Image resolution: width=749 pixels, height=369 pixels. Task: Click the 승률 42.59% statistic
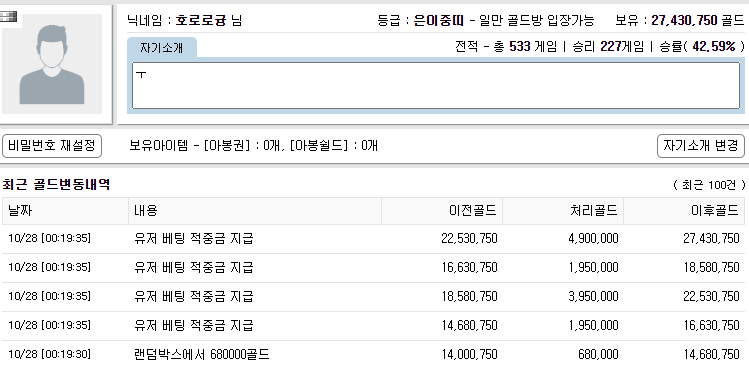click(x=702, y=47)
